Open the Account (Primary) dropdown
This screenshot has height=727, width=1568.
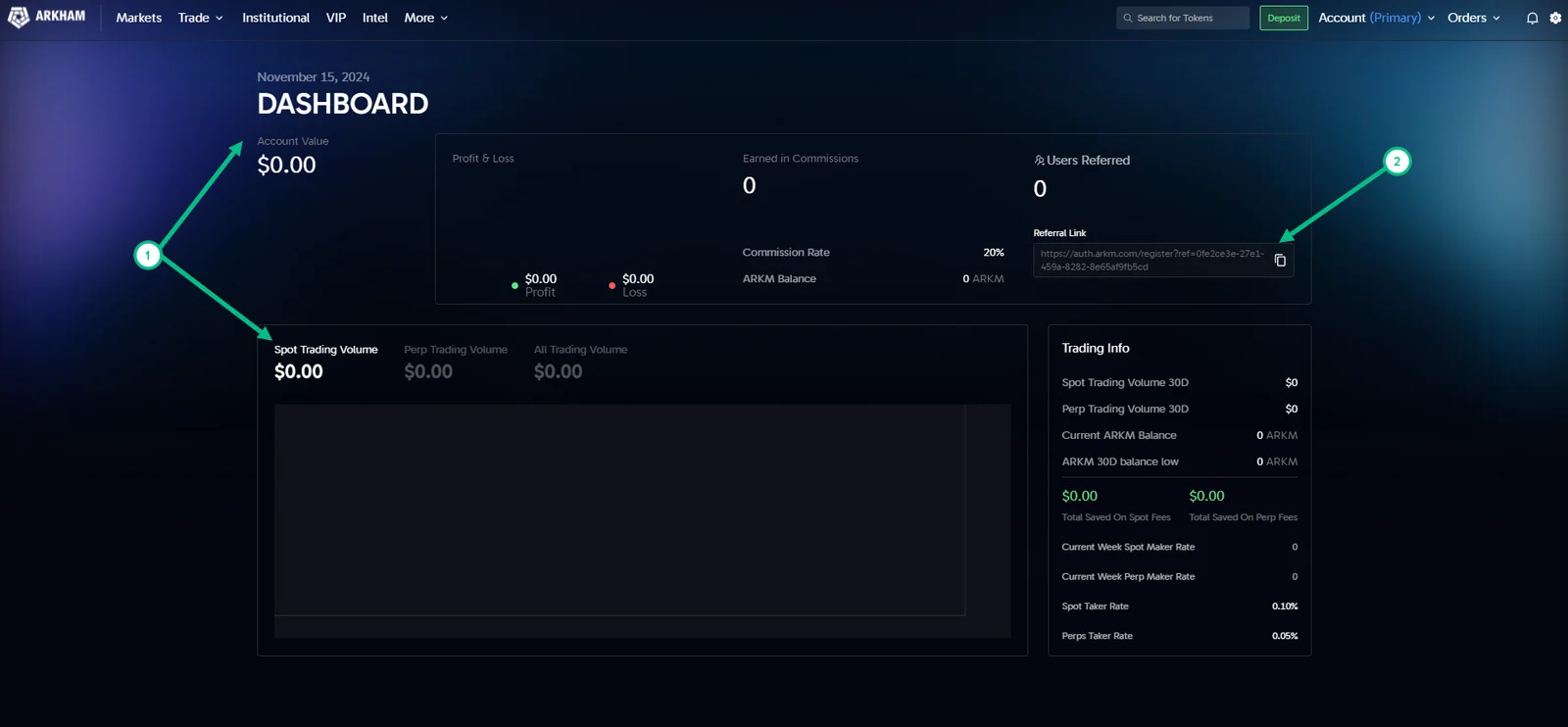1377,18
